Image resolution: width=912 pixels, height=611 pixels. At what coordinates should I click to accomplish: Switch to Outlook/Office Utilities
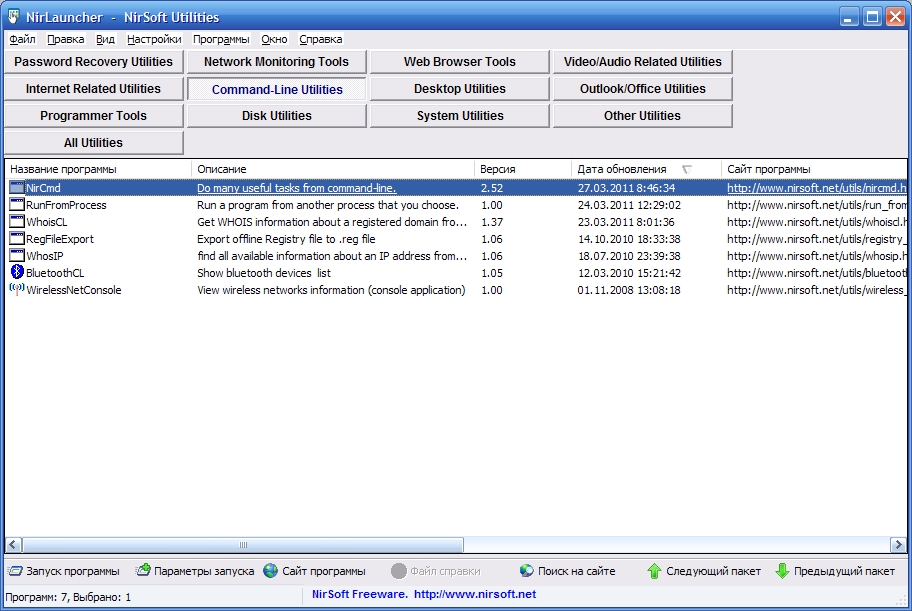tap(643, 88)
